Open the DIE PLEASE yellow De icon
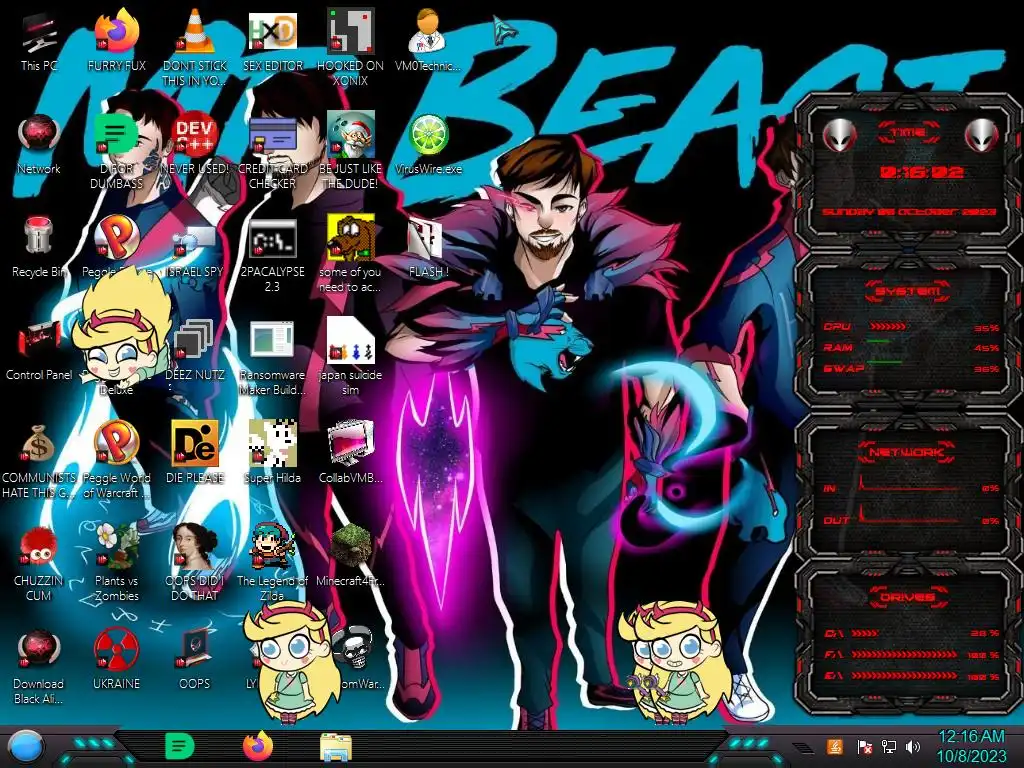Screen dimensions: 1024x768 click(195, 452)
